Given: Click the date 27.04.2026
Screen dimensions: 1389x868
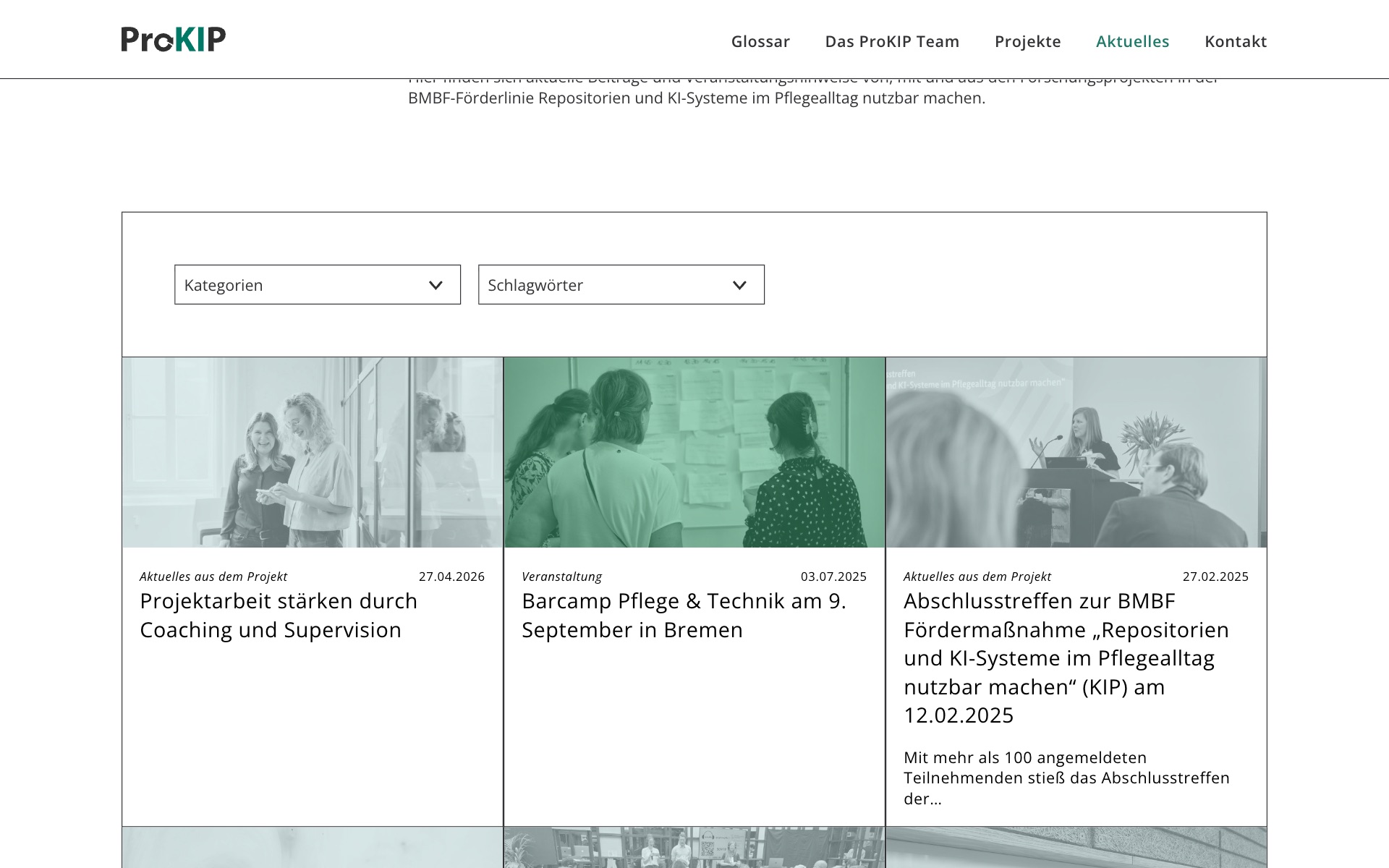Looking at the screenshot, I should coord(451,576).
